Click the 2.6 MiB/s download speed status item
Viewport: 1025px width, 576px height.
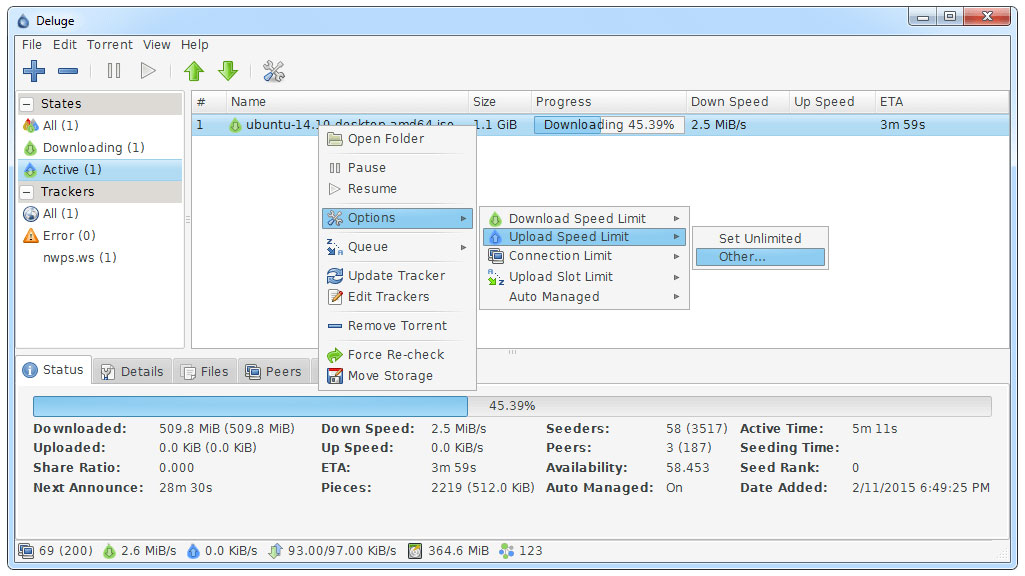(x=140, y=551)
